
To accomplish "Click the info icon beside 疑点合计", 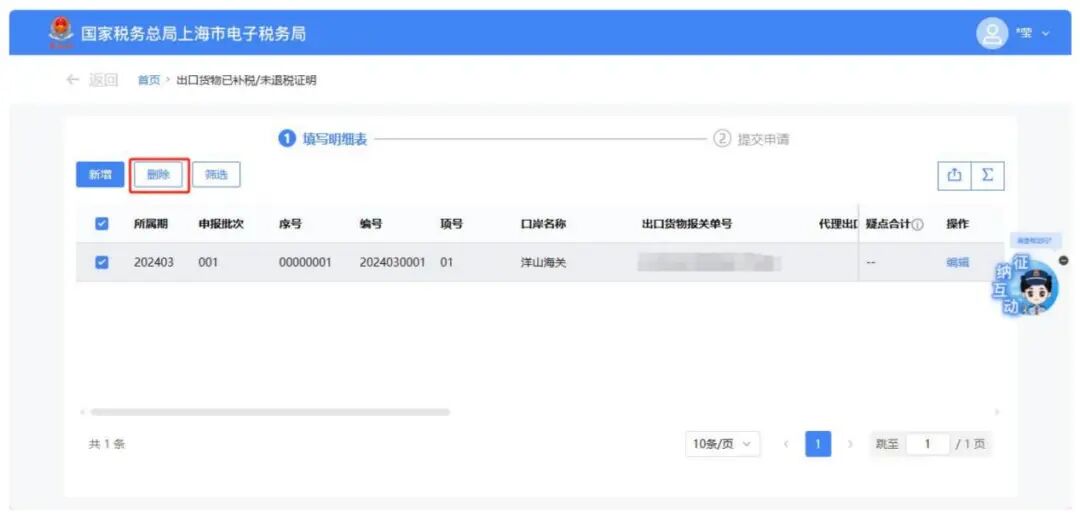I will coord(917,225).
